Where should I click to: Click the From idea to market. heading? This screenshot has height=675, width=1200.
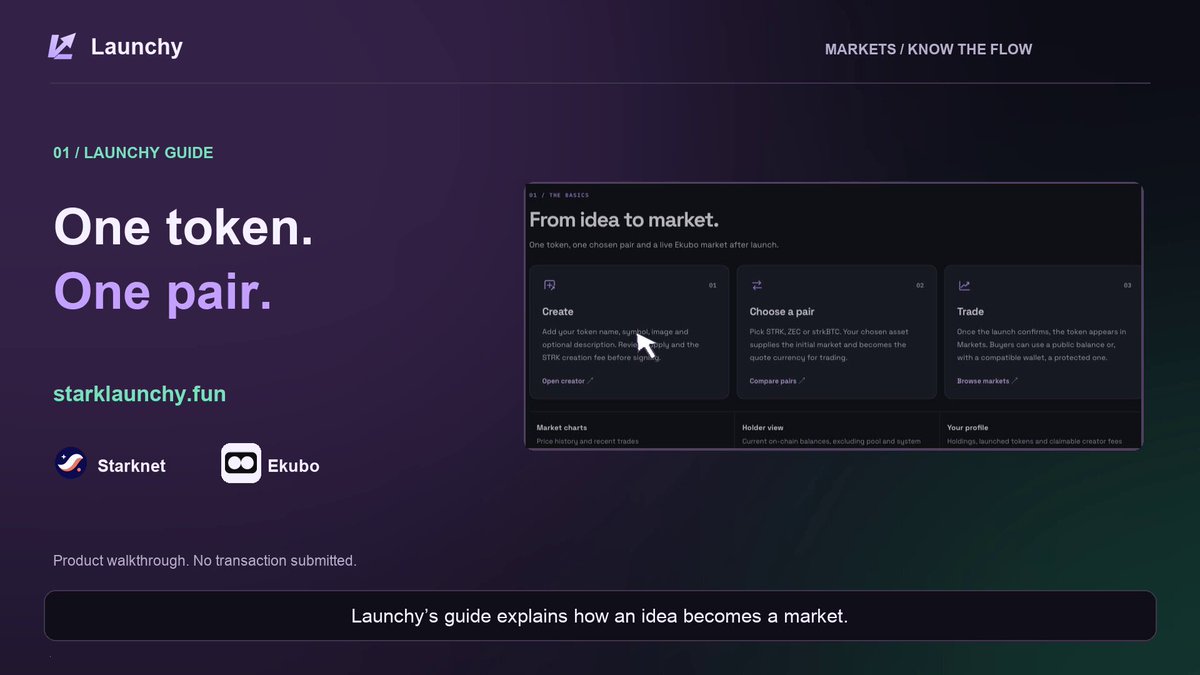click(624, 220)
